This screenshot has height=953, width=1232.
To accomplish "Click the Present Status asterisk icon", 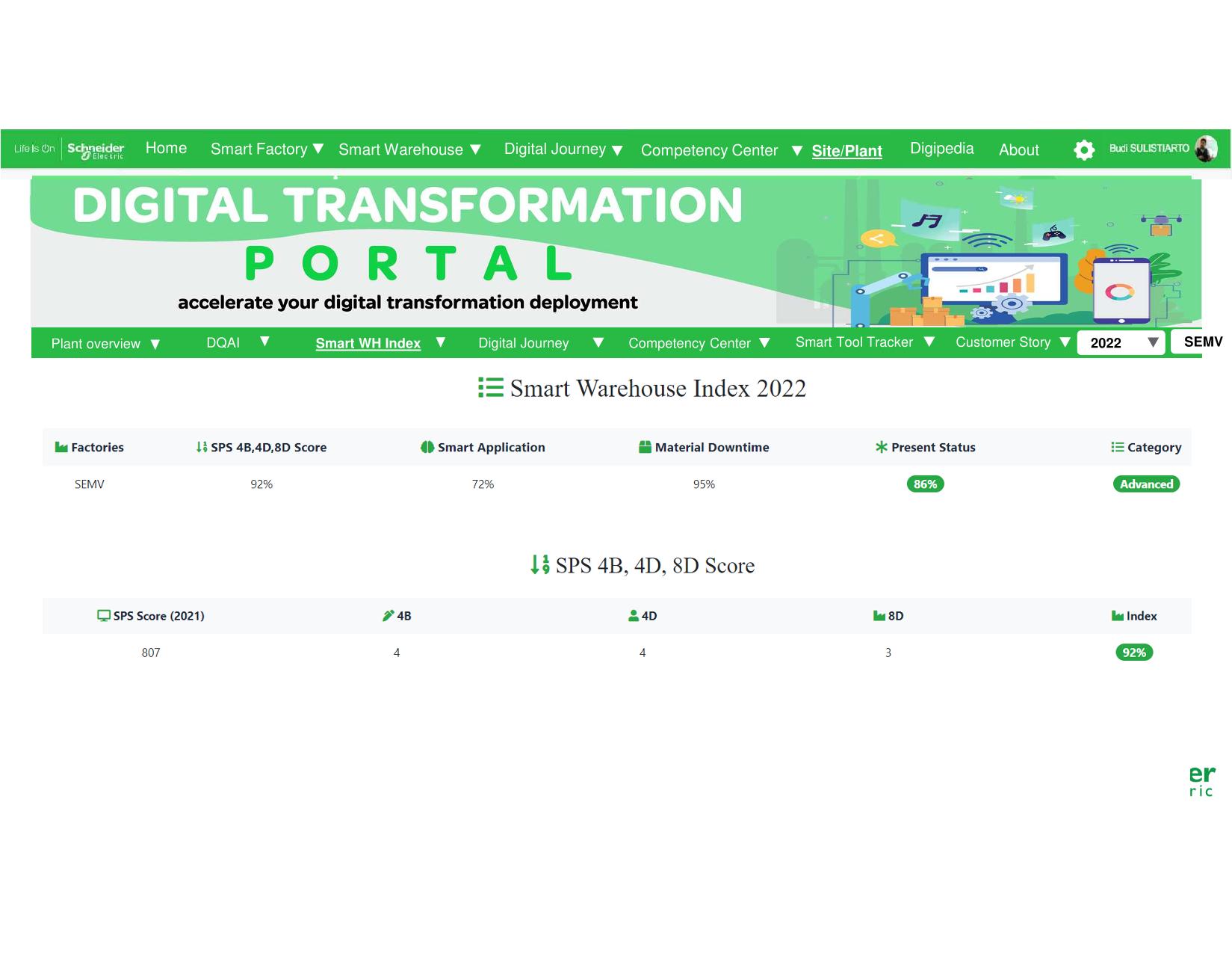I will 882,447.
